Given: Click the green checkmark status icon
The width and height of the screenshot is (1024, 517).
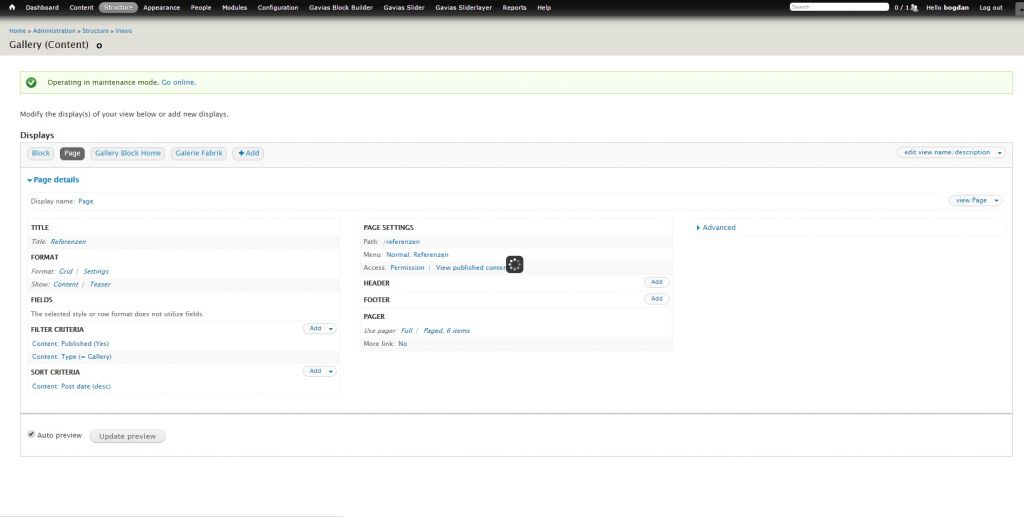Looking at the screenshot, I should 32,82.
